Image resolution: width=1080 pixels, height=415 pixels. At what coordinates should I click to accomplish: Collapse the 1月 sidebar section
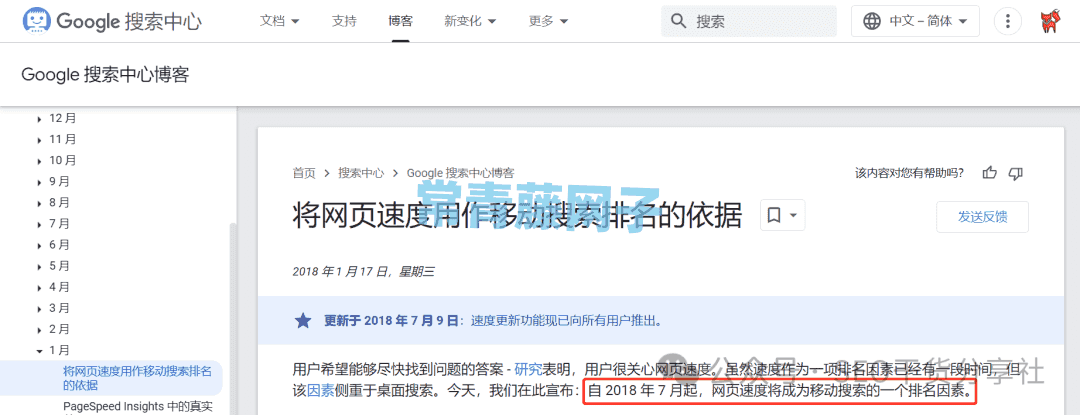pyautogui.click(x=53, y=350)
